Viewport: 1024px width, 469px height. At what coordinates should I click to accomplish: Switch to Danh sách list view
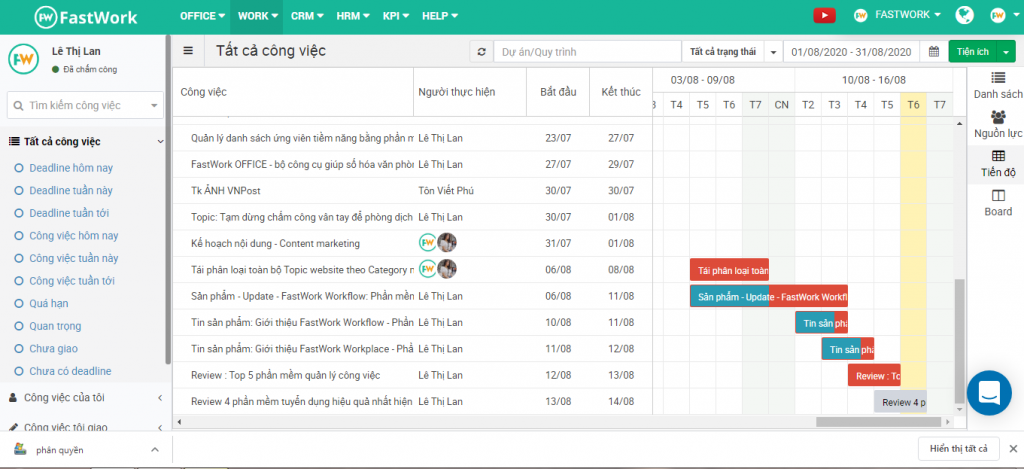click(x=997, y=85)
